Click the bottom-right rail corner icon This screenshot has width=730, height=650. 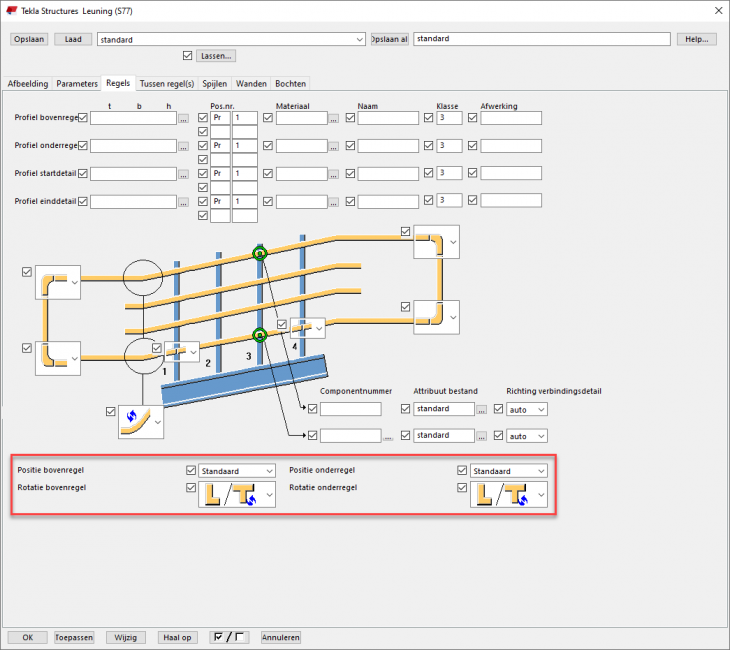tap(429, 317)
